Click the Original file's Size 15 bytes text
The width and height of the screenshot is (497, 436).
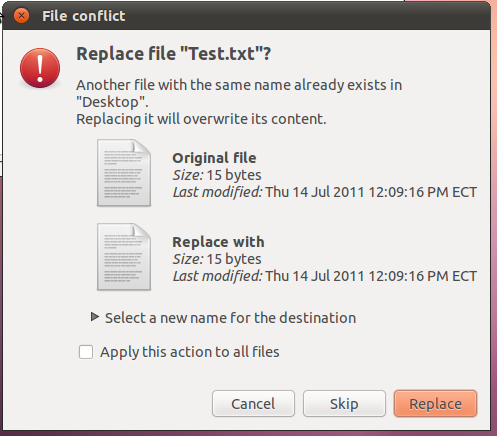pyautogui.click(x=217, y=175)
